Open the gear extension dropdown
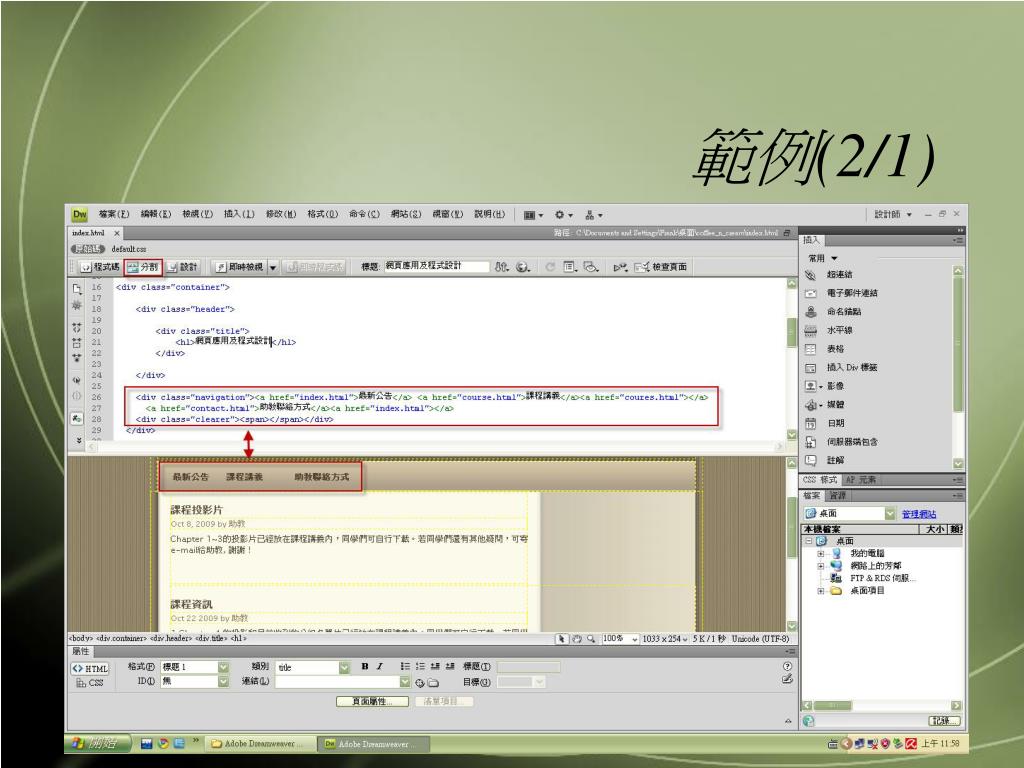Image resolution: width=1024 pixels, height=768 pixels. click(x=564, y=215)
